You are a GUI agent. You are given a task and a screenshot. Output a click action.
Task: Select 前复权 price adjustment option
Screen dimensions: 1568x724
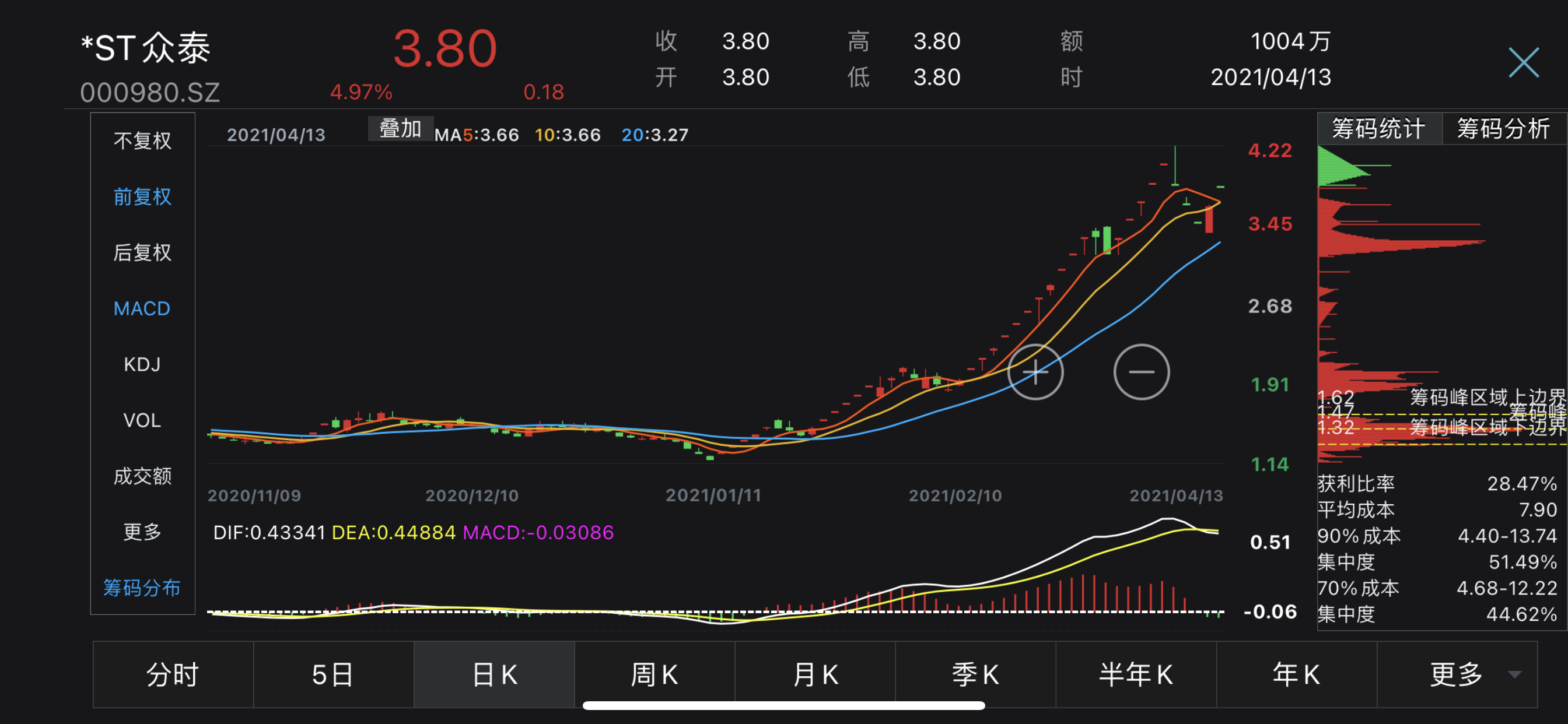[142, 197]
